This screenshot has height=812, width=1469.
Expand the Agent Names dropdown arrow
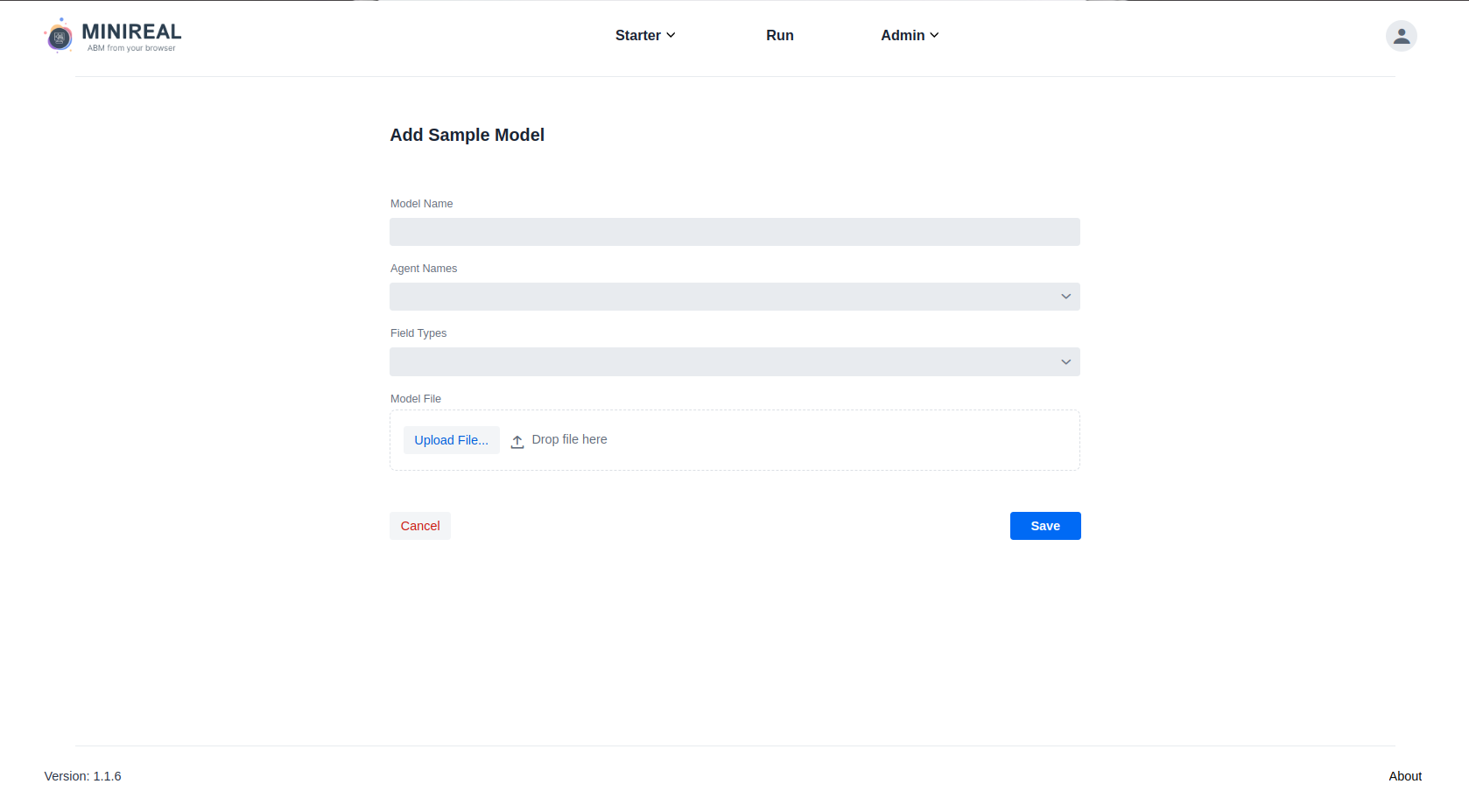pos(1065,297)
